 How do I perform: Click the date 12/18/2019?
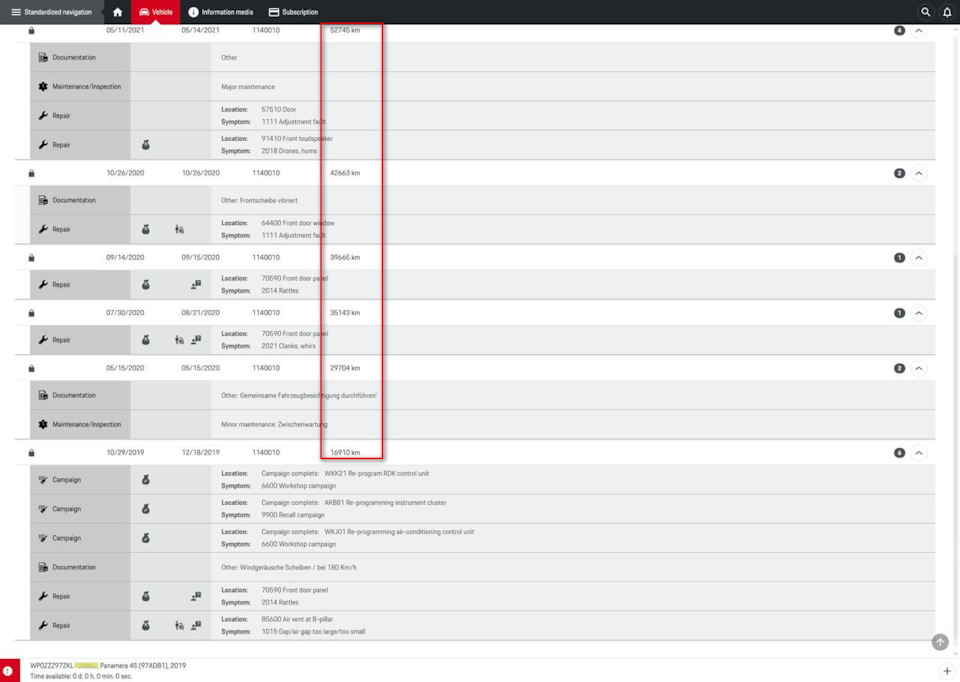[x=200, y=452]
